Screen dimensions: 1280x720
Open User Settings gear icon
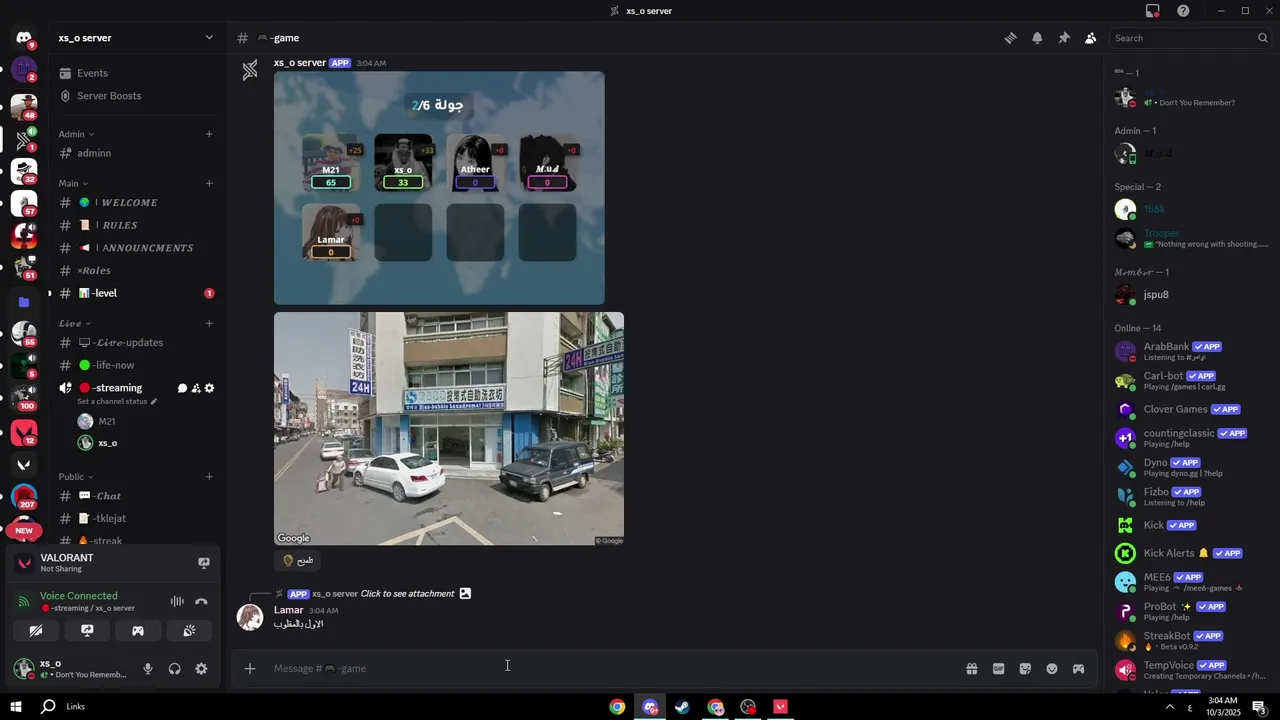click(x=201, y=669)
